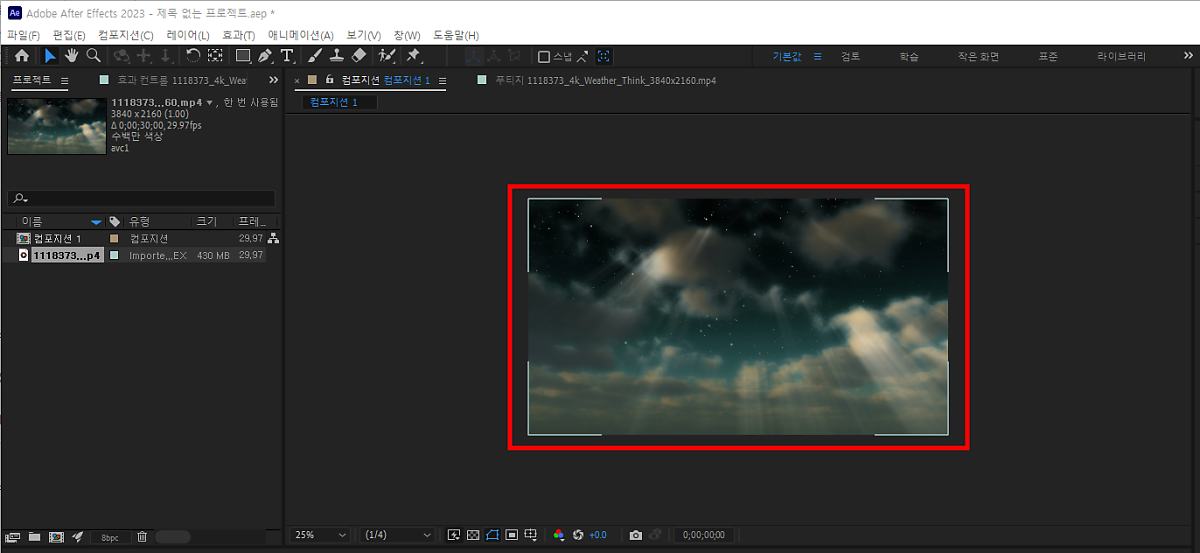Expand the hidden panel tabs chevron
This screenshot has width=1200, height=553.
pyautogui.click(x=274, y=80)
